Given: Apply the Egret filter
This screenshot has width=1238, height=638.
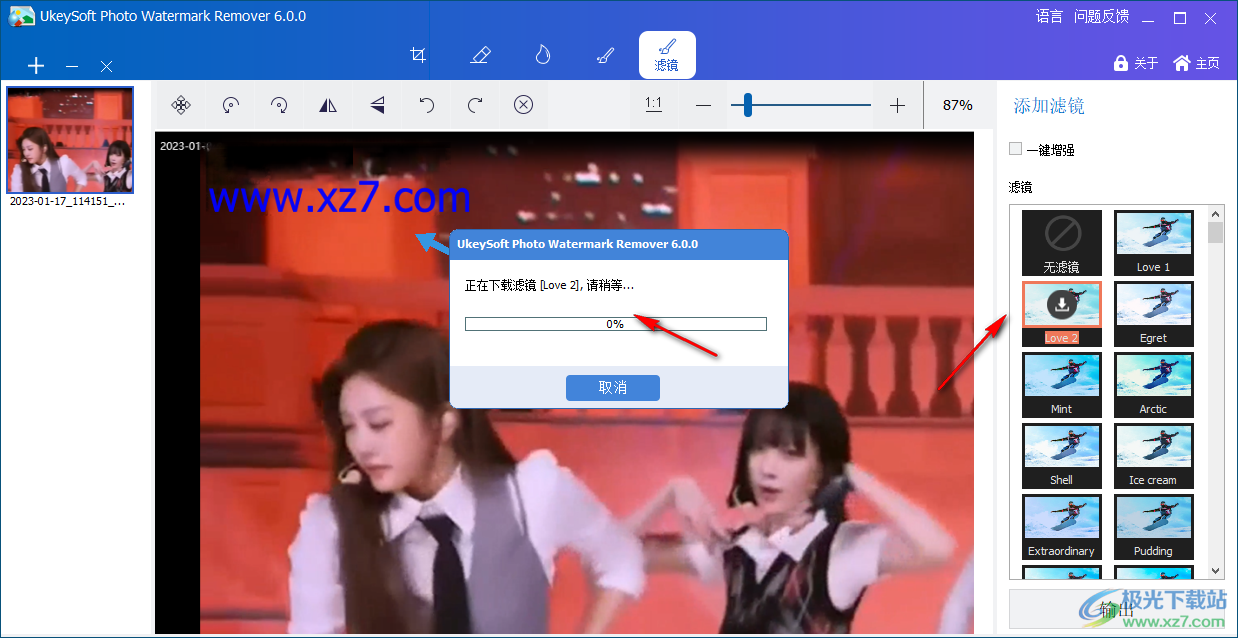Looking at the screenshot, I should [x=1153, y=314].
